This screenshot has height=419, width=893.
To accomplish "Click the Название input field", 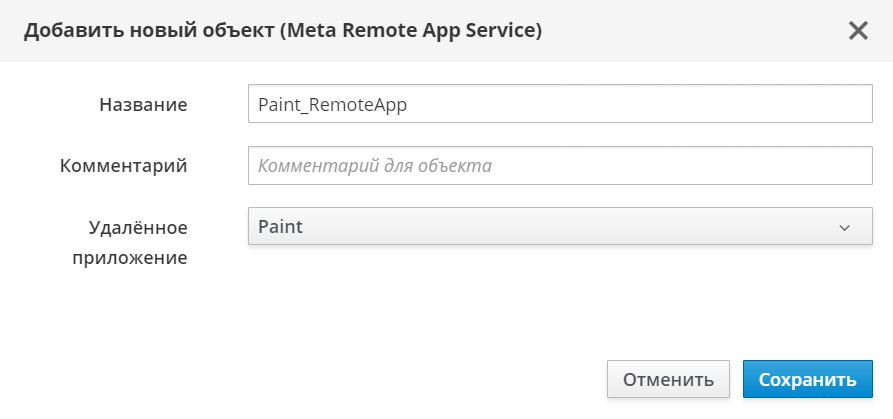I will (560, 103).
